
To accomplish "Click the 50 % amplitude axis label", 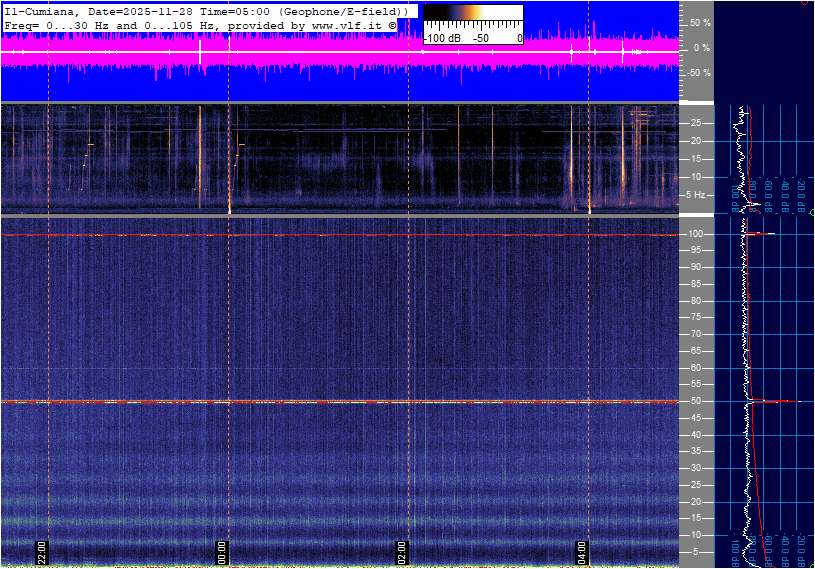I will [700, 22].
